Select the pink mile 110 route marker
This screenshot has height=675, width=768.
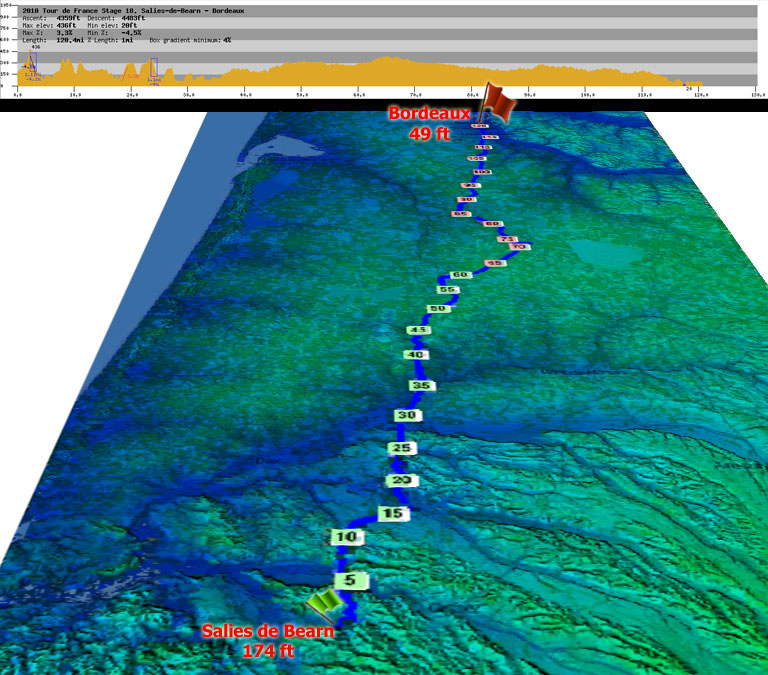click(x=483, y=147)
